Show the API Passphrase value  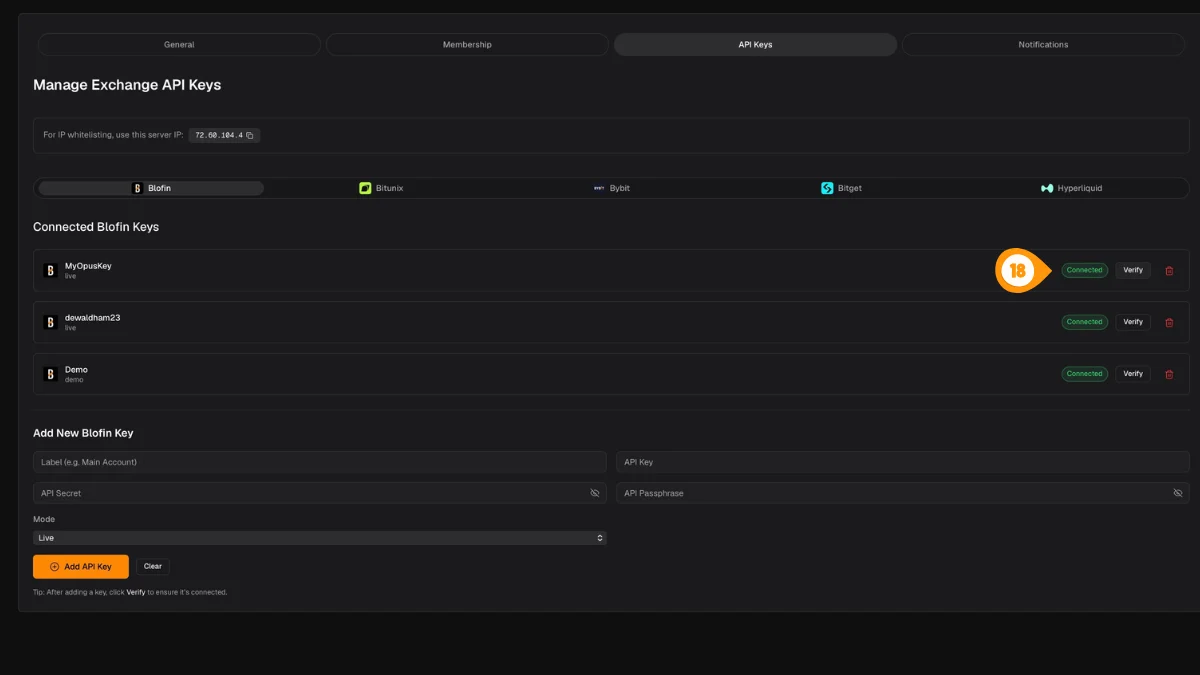1178,493
